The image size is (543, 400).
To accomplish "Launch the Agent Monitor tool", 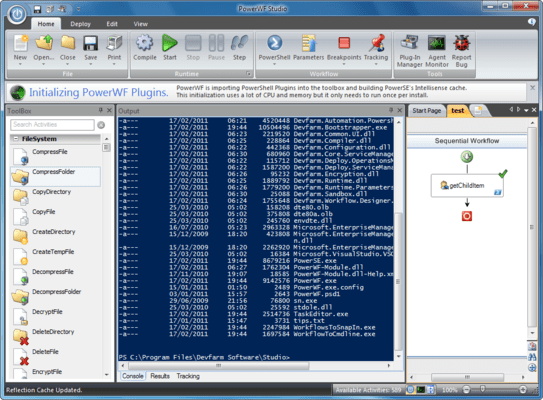I will (x=436, y=43).
